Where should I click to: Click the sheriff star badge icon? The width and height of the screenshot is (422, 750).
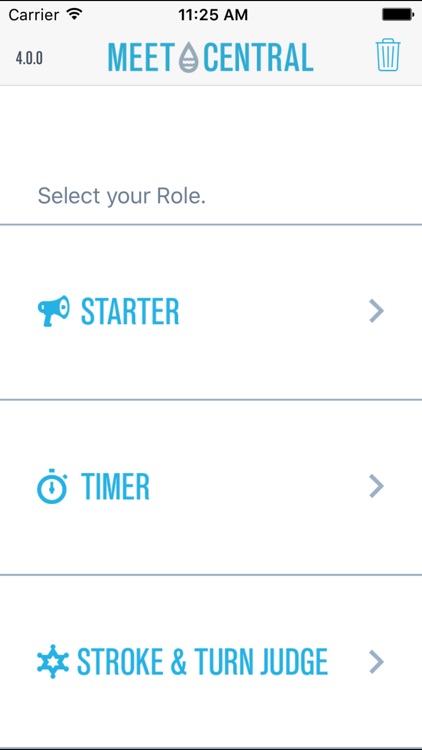pos(53,662)
